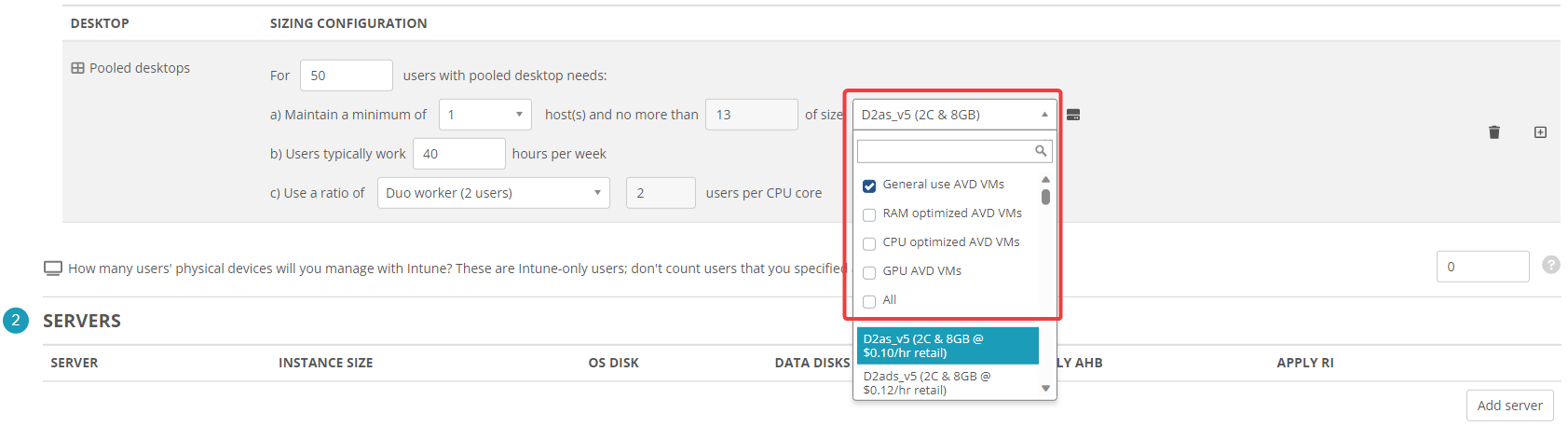Click the step 2 circle next to Servers
The image size is (1568, 427).
(x=16, y=321)
